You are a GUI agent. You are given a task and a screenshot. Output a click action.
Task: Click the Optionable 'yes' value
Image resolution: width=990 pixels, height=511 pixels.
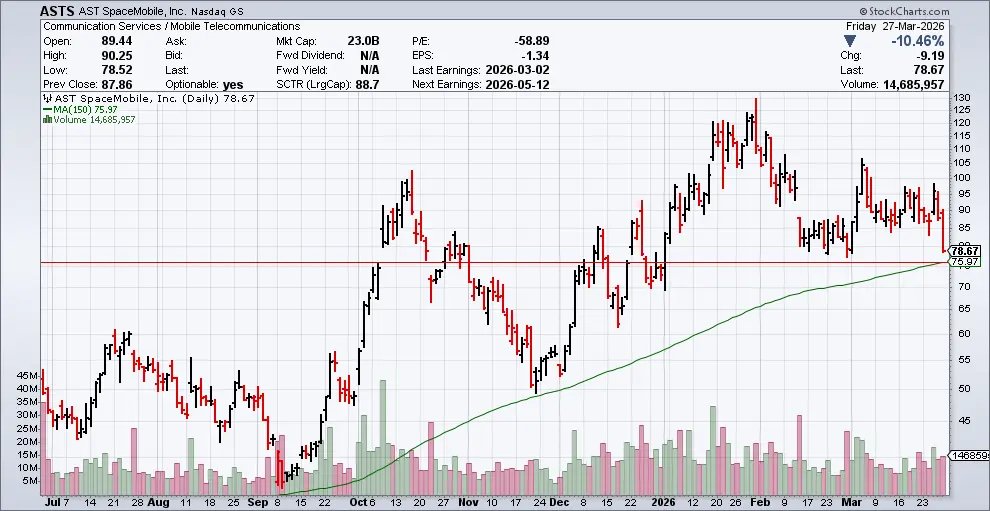pos(232,84)
